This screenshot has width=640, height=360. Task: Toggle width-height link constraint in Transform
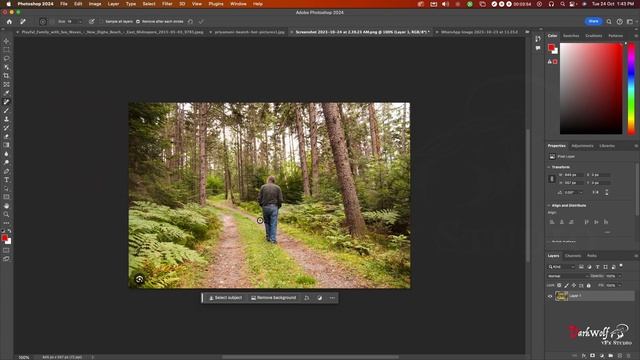[x=552, y=179]
